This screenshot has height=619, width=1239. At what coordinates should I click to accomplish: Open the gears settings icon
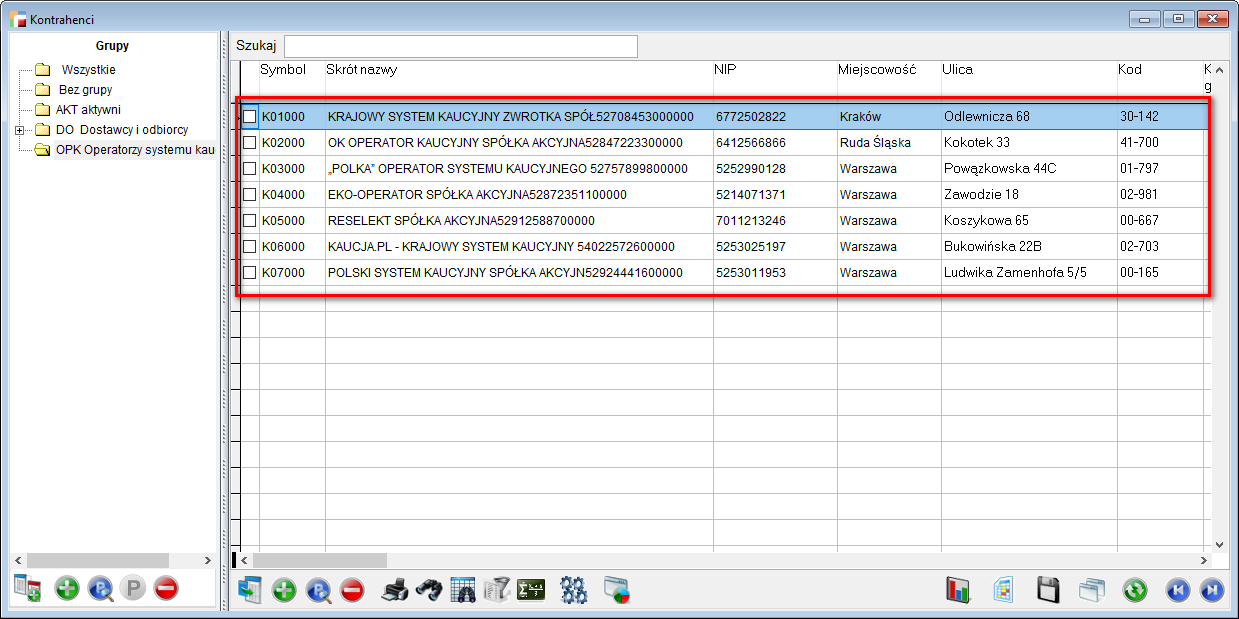573,590
